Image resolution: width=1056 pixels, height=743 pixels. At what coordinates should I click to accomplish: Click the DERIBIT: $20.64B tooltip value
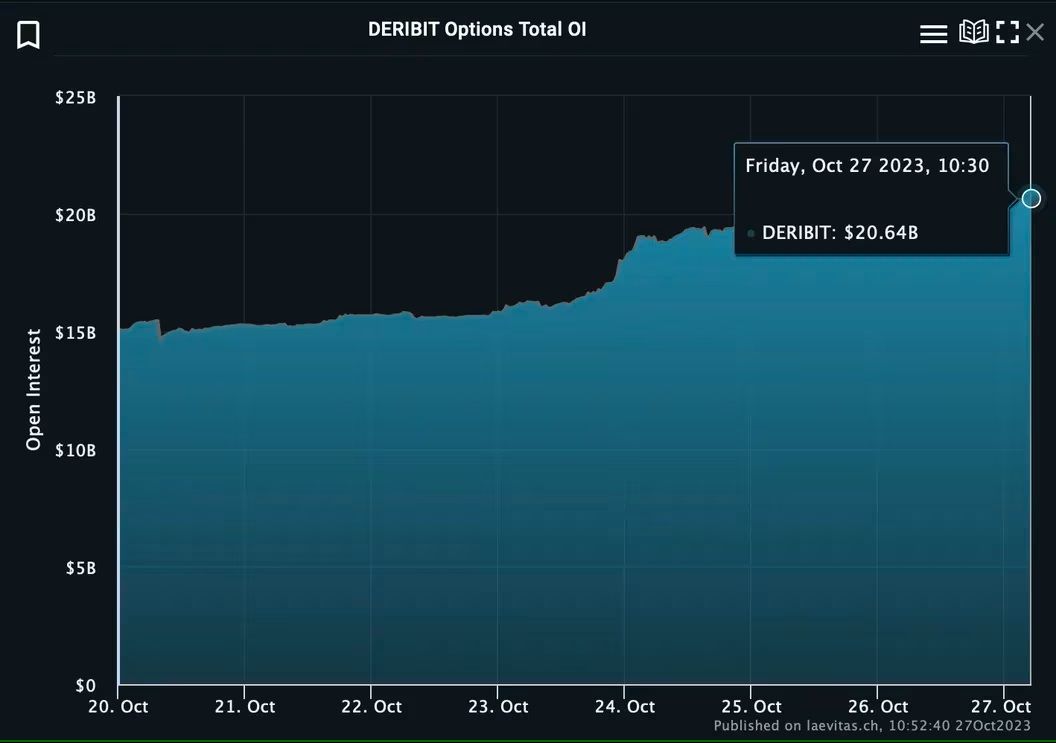click(x=840, y=233)
